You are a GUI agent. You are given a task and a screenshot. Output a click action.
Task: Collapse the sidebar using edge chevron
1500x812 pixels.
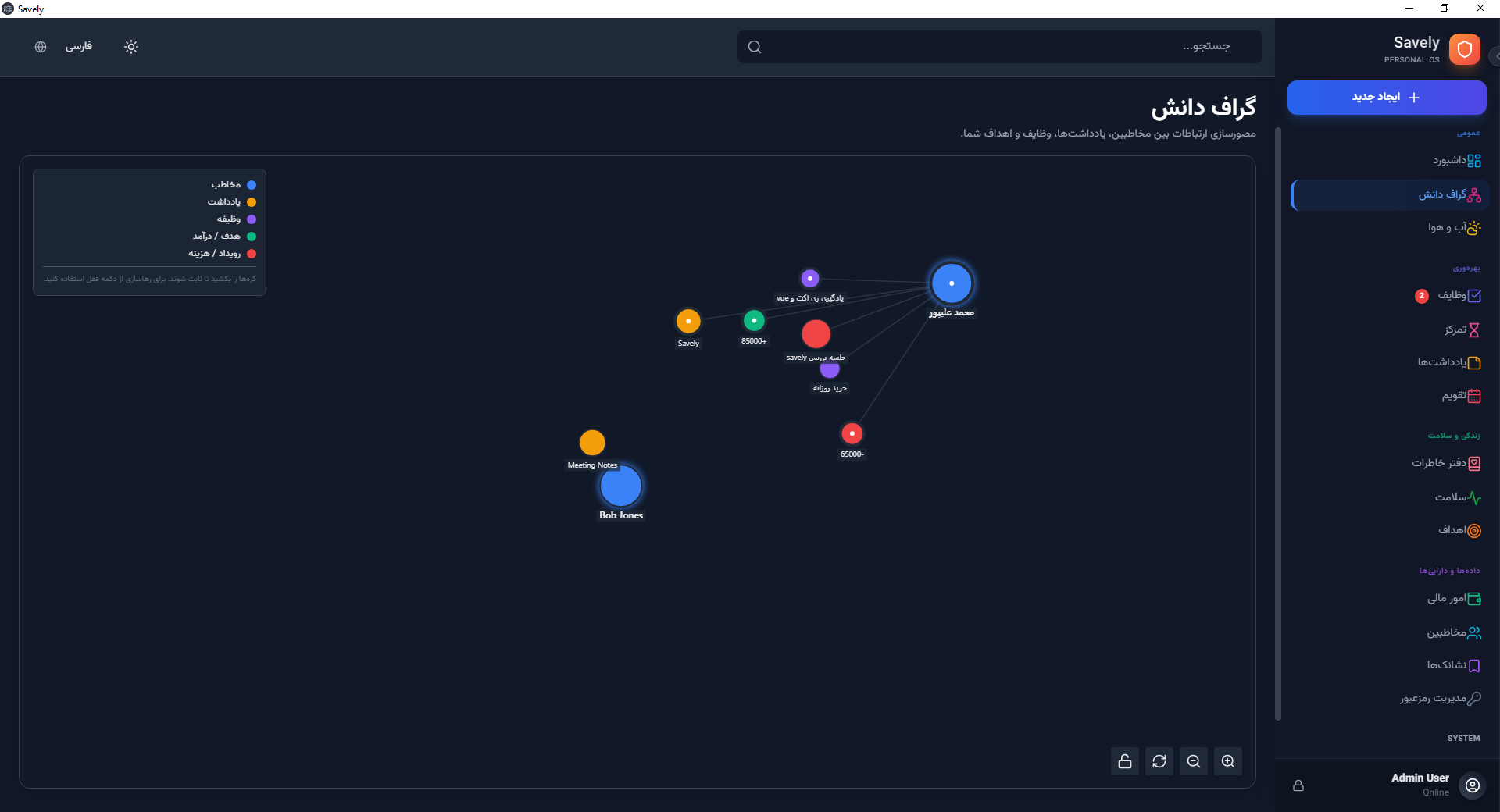1495,56
